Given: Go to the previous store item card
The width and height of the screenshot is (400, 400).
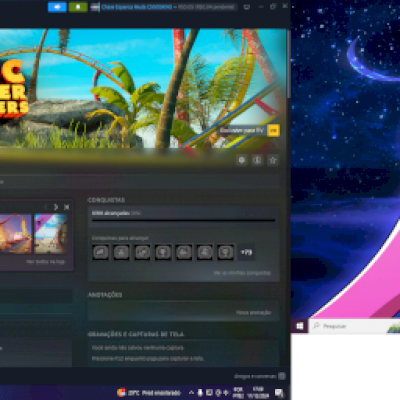Looking at the screenshot, I should tap(46, 207).
